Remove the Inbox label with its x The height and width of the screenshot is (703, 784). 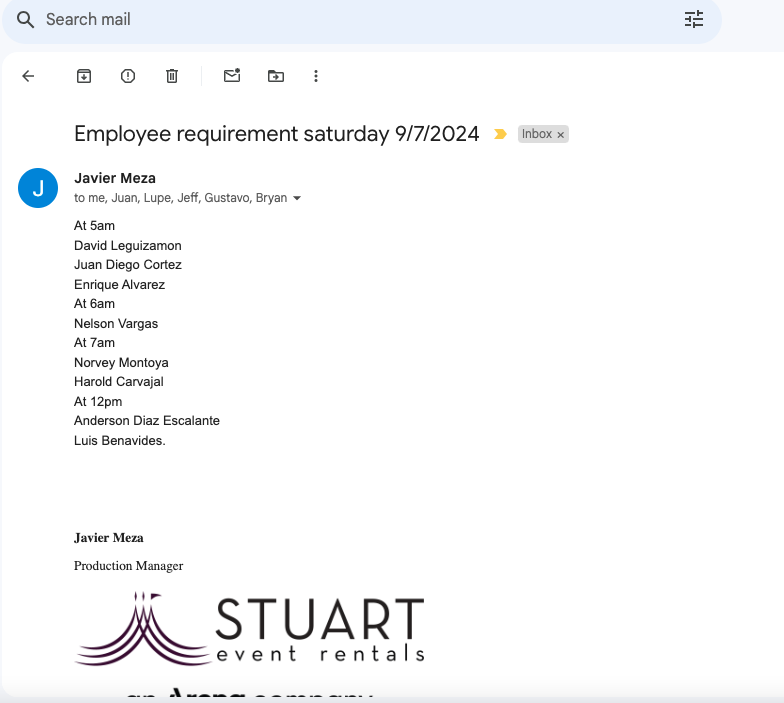pyautogui.click(x=561, y=135)
